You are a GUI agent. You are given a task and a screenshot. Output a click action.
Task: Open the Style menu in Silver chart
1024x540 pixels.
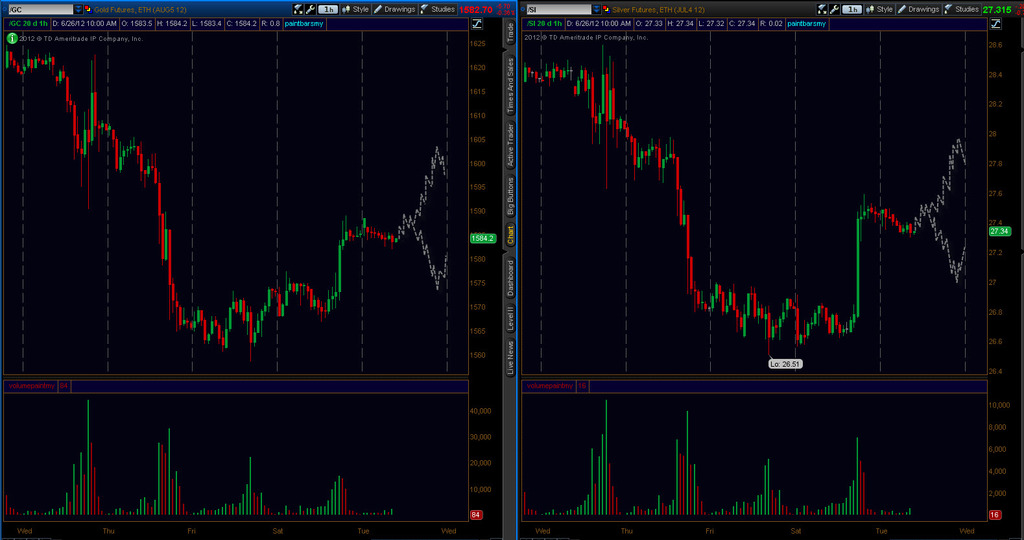point(879,9)
